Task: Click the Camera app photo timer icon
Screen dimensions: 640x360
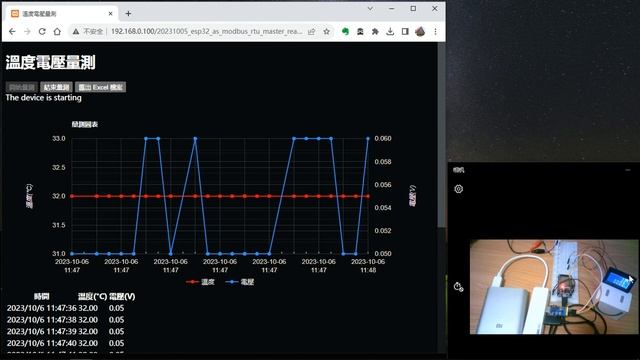Action: pos(458,287)
